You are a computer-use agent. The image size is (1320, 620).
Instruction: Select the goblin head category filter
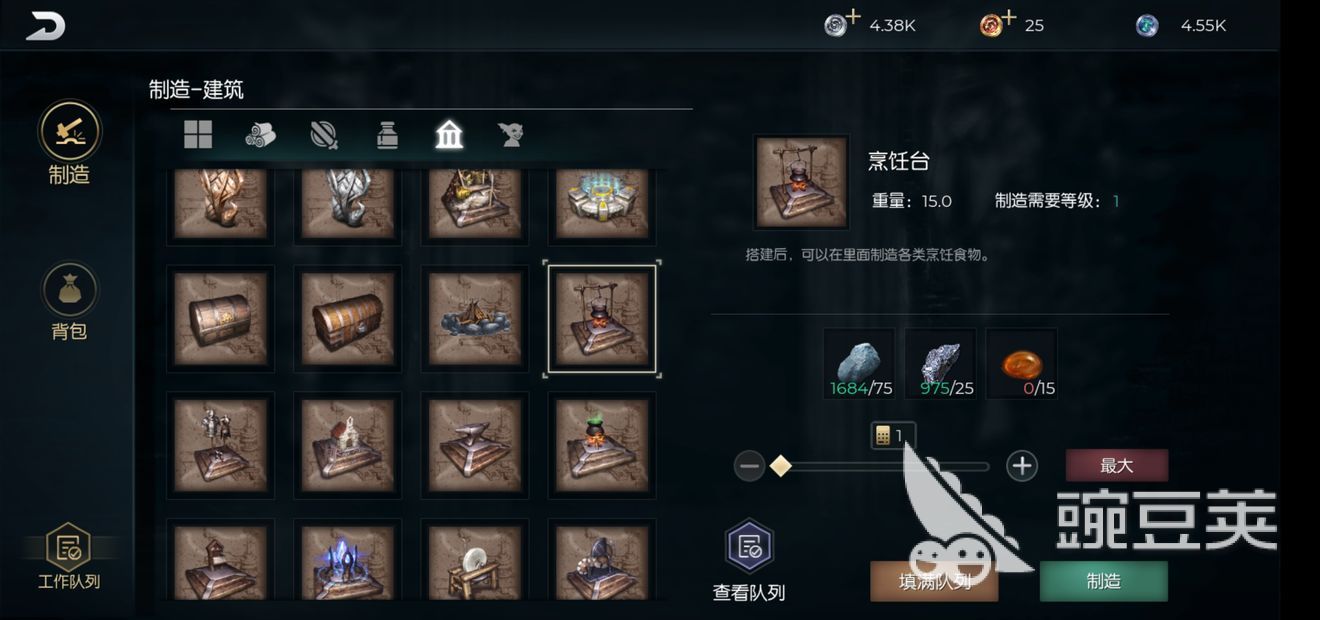click(x=512, y=135)
